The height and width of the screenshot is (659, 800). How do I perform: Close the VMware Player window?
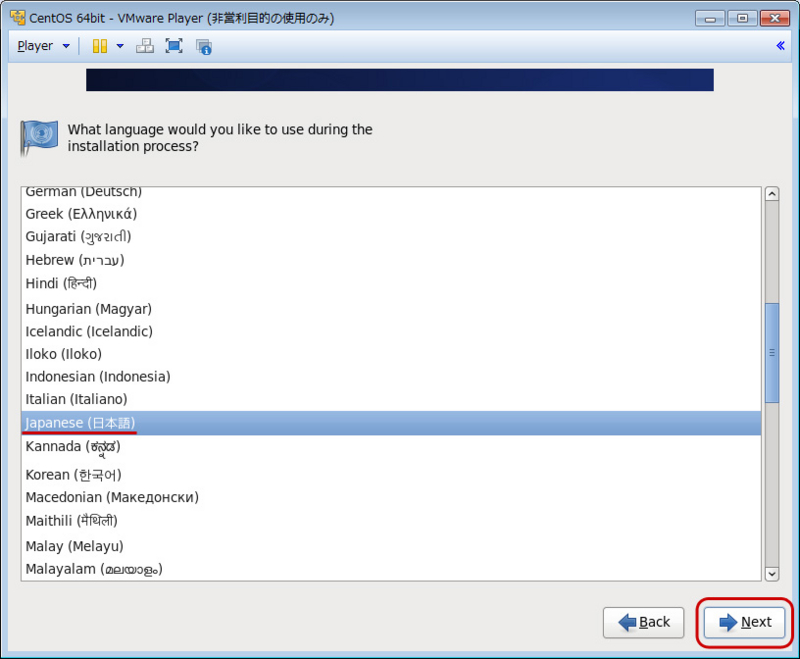click(774, 19)
